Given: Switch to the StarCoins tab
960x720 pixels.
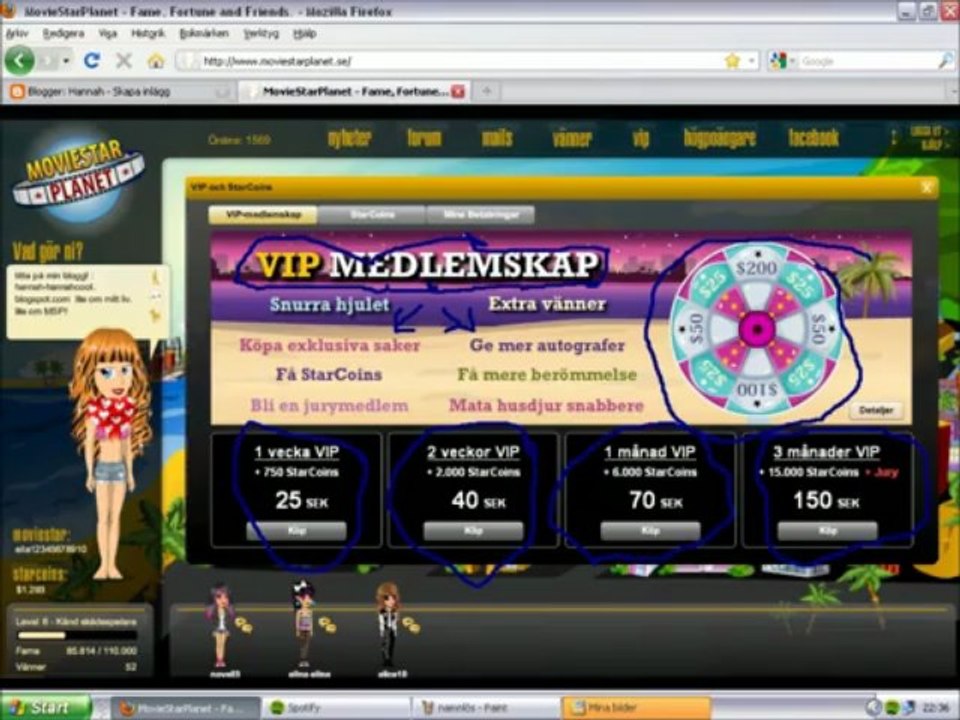Looking at the screenshot, I should [x=372, y=215].
